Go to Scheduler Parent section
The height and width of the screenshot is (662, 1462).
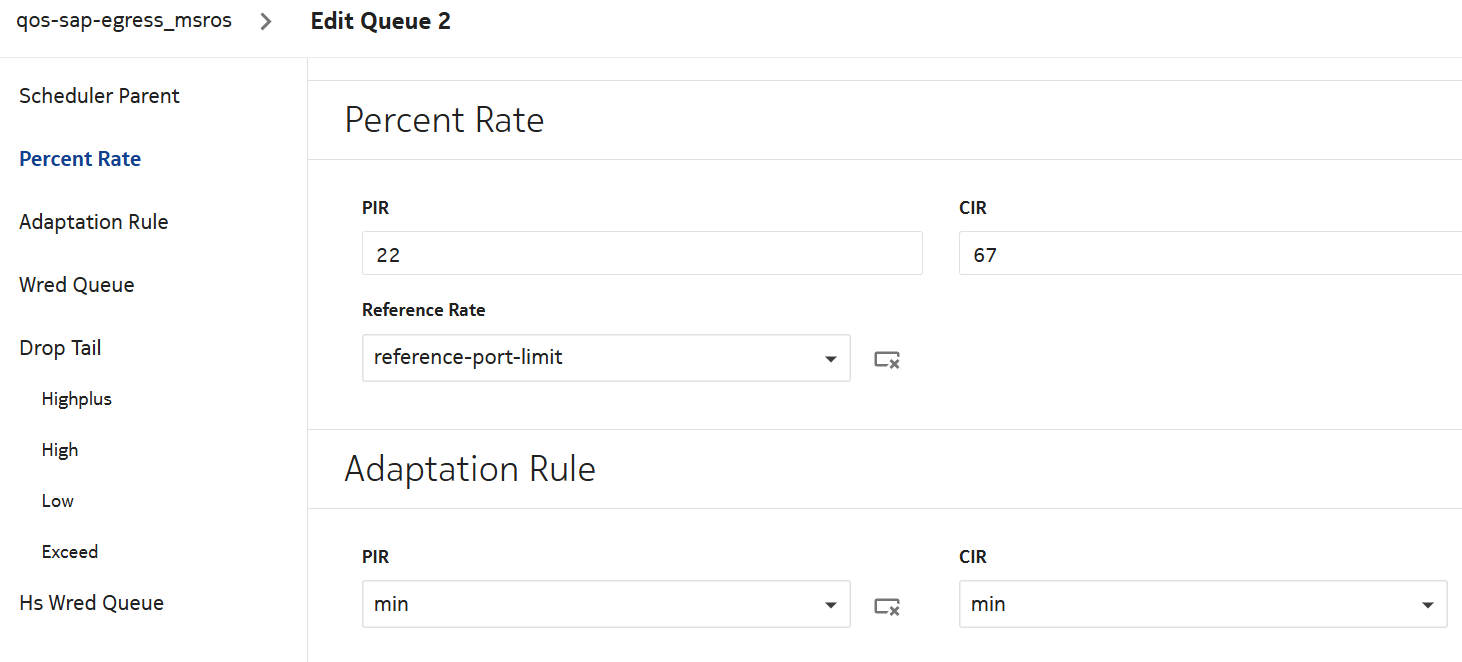[x=99, y=96]
